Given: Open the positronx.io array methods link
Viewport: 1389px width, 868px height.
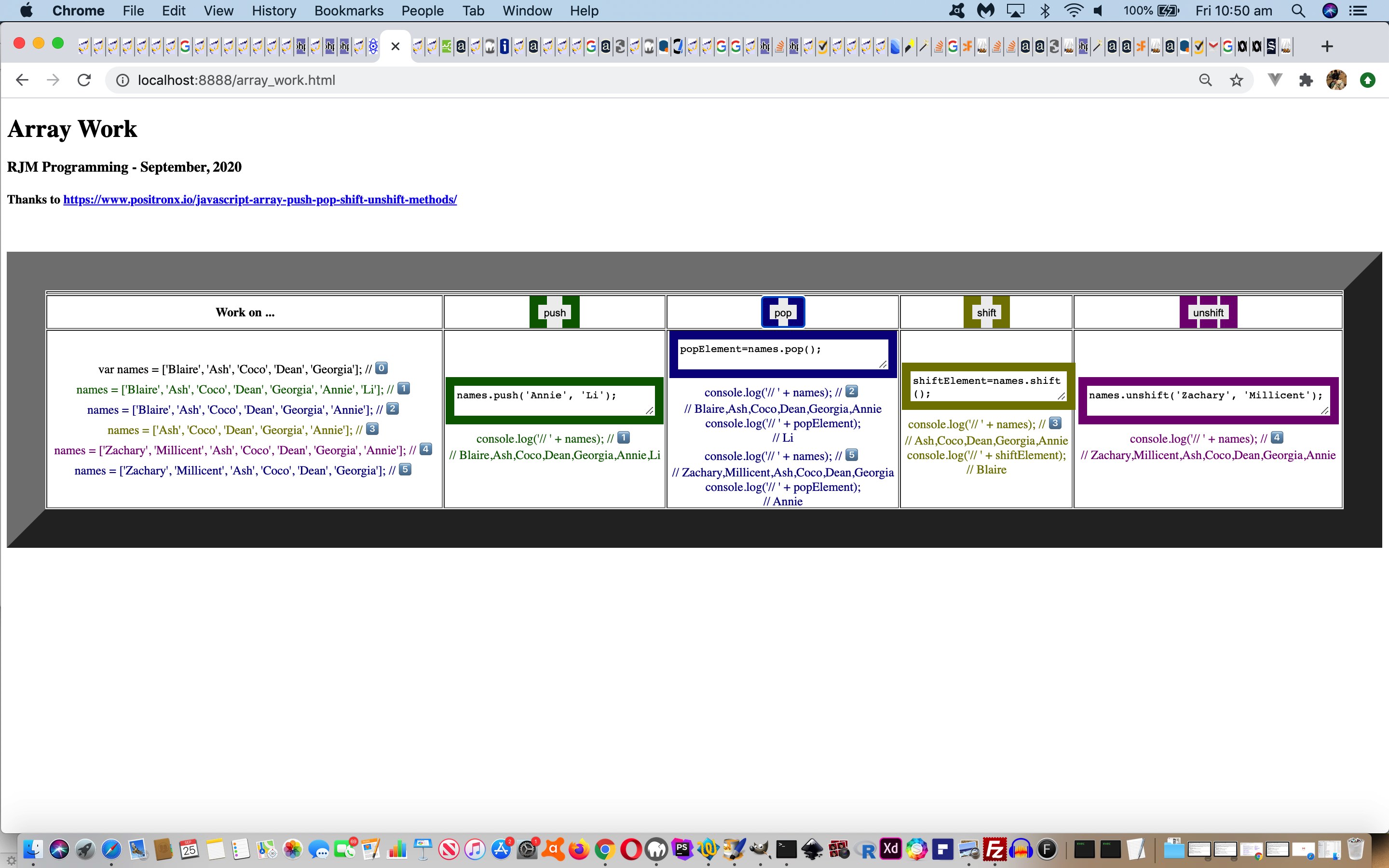Looking at the screenshot, I should point(260,200).
